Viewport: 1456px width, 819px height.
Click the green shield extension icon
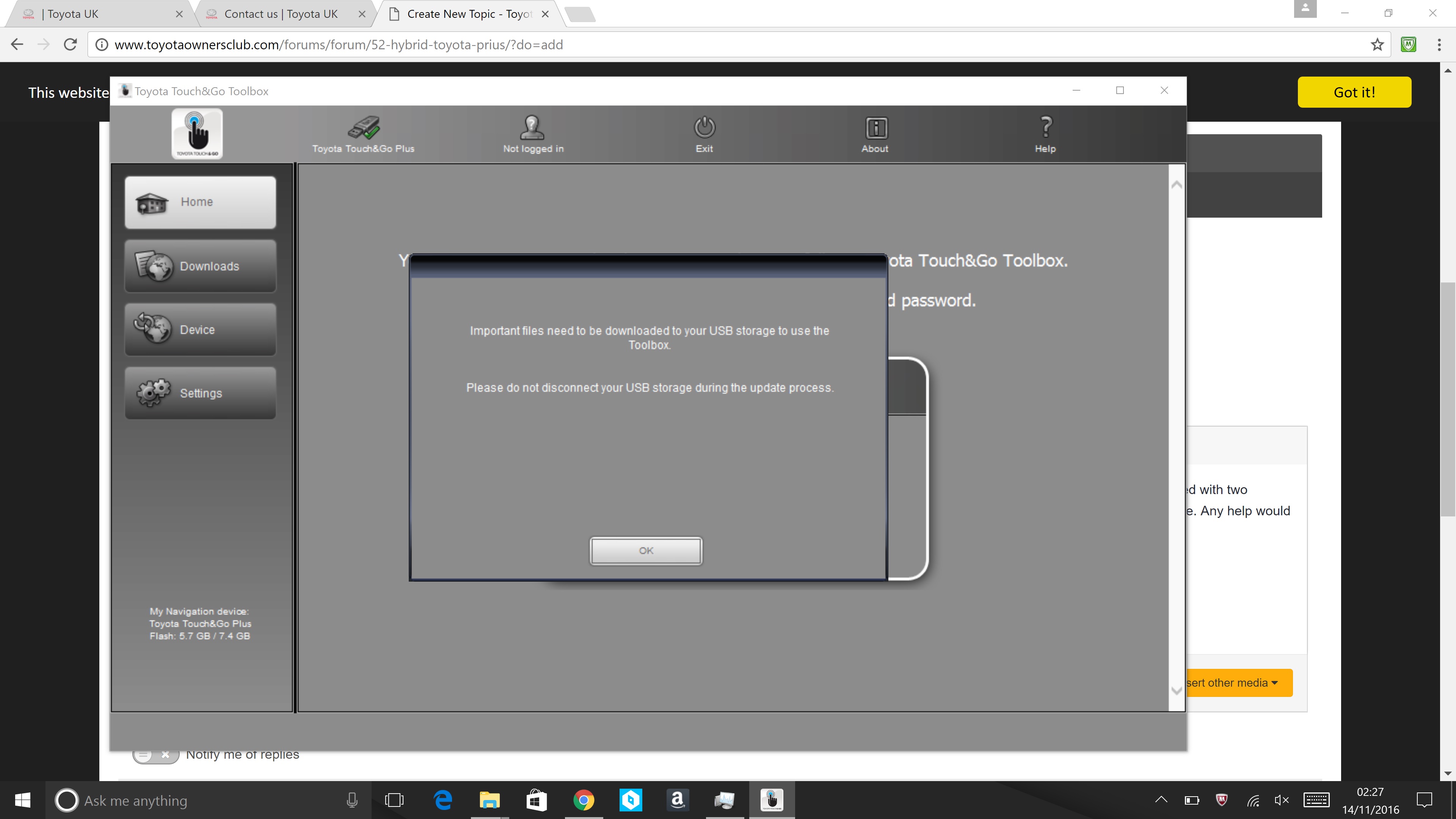coord(1409,45)
